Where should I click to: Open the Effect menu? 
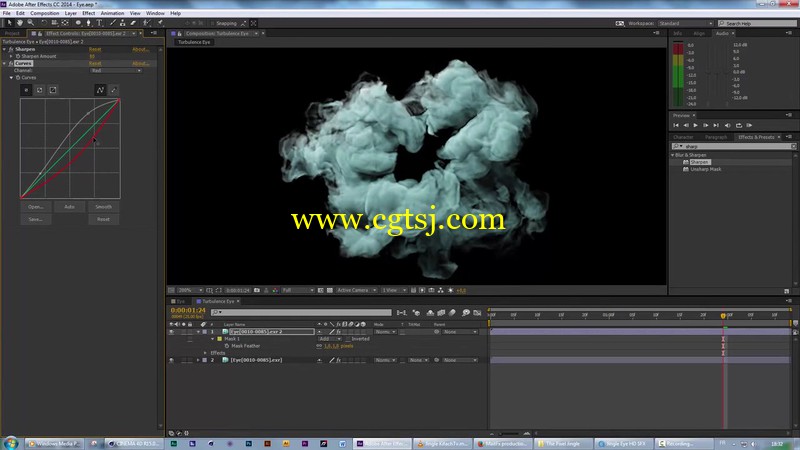pos(89,13)
